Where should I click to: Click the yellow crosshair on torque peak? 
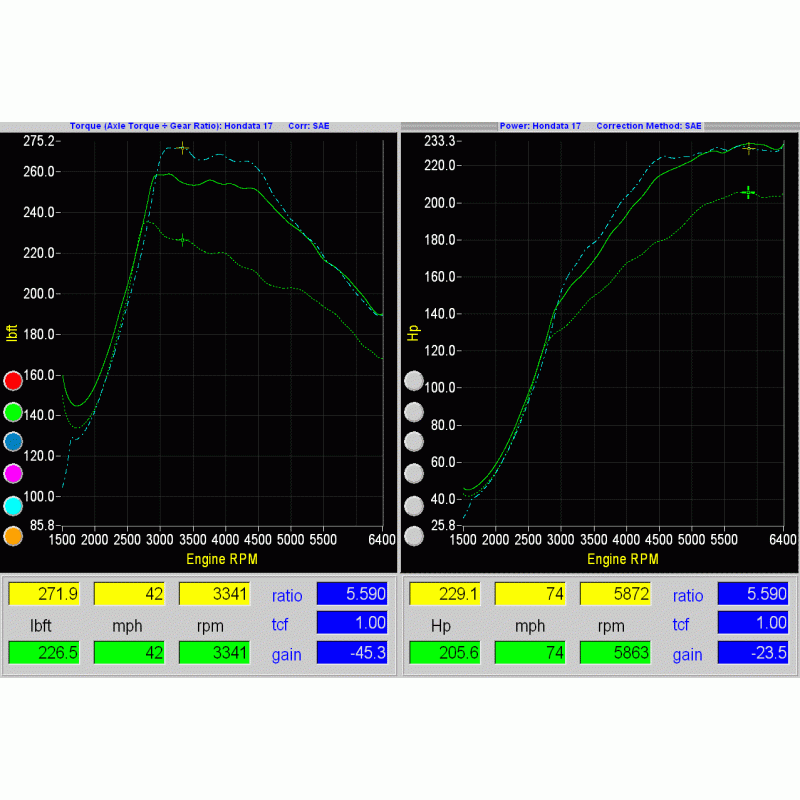pos(182,148)
